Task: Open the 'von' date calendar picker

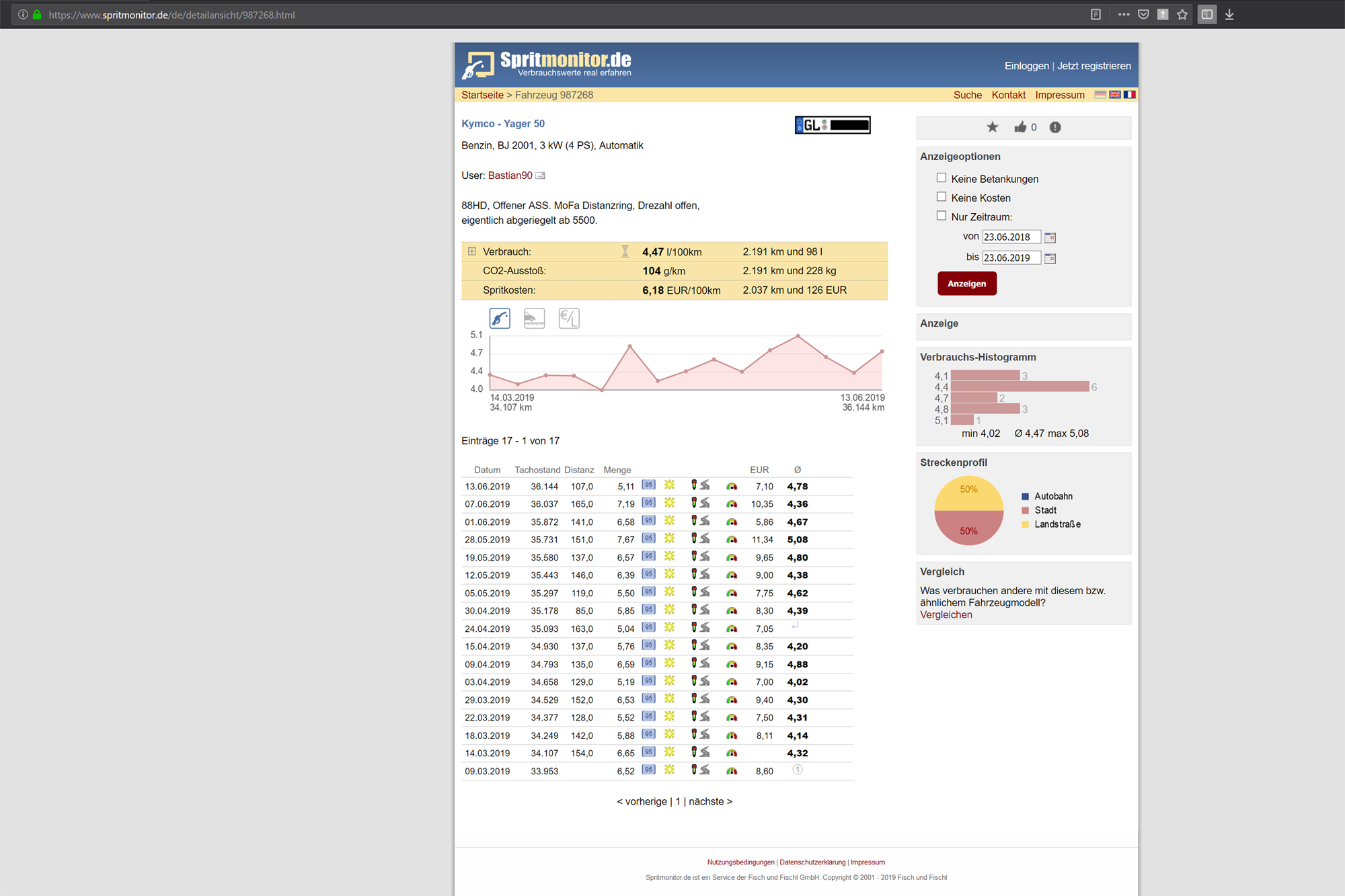Action: point(1050,237)
